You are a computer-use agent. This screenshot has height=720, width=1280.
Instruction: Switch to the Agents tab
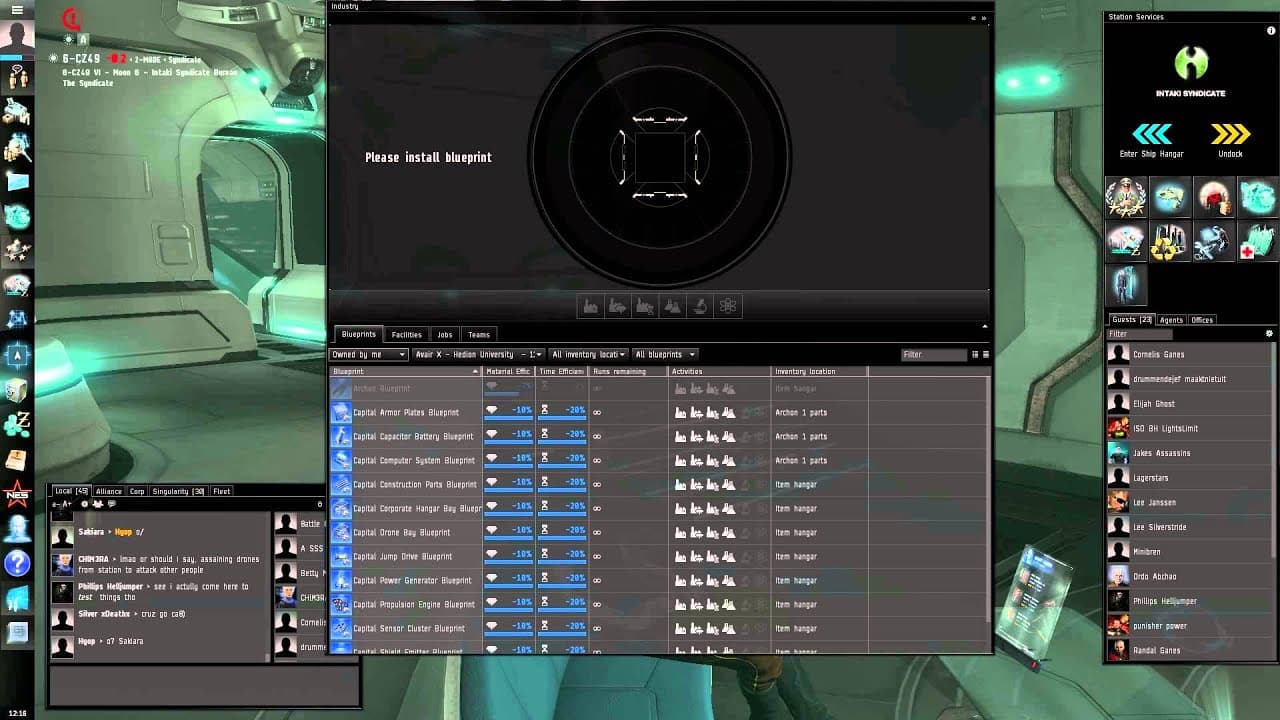(1171, 320)
